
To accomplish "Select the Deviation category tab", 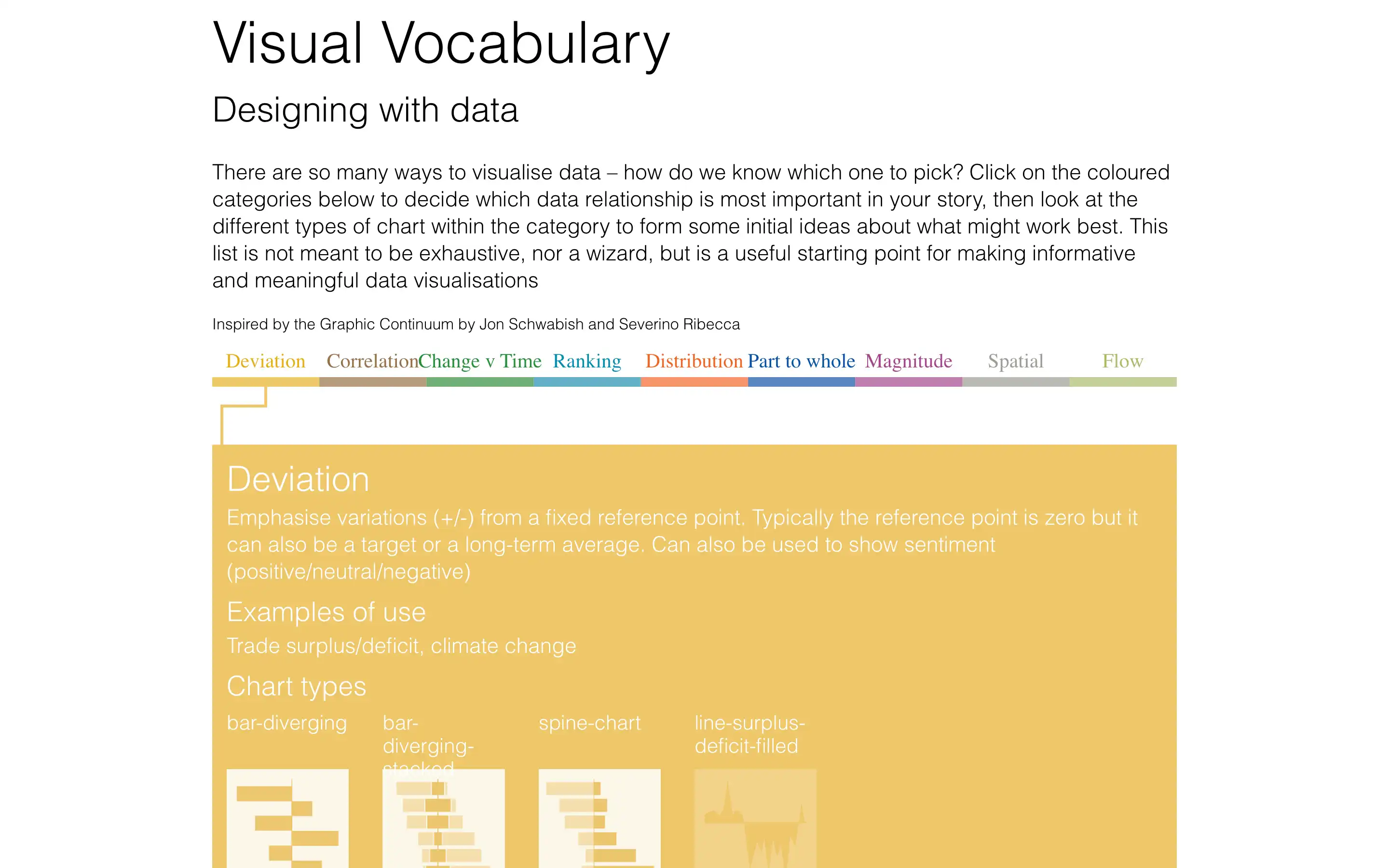I will point(265,361).
